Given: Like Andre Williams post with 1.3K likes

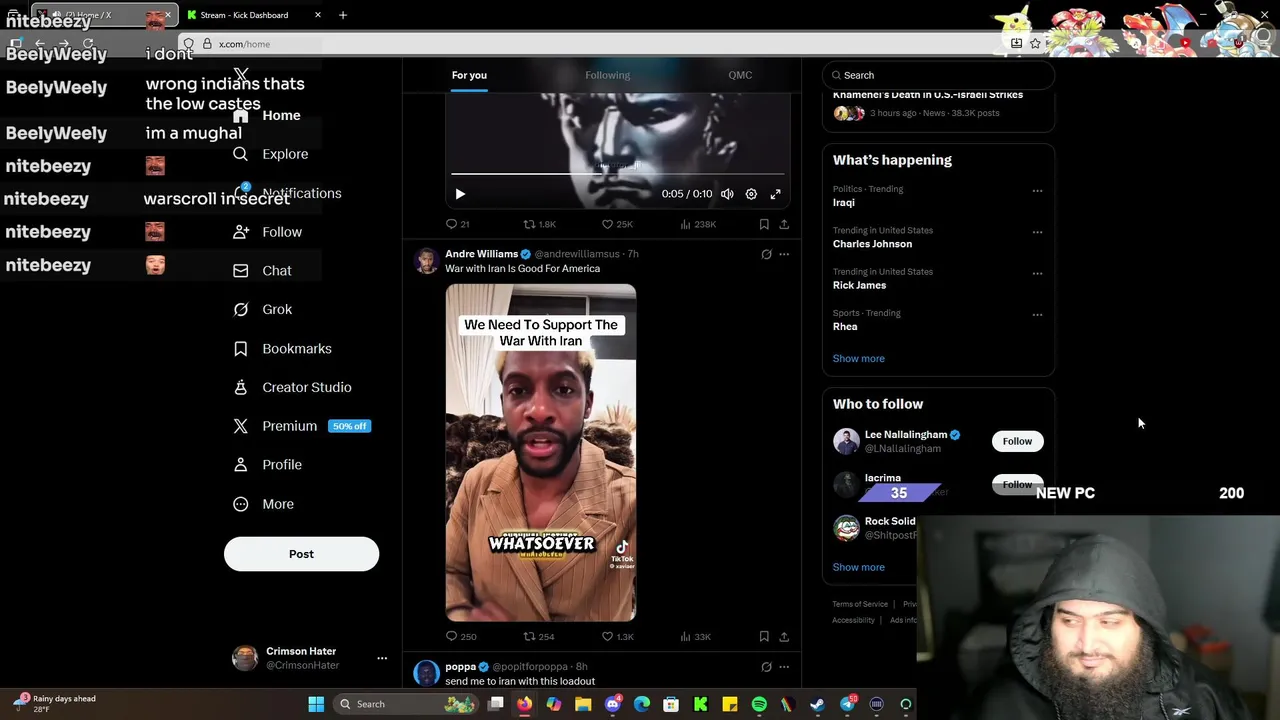Looking at the screenshot, I should click(617, 636).
